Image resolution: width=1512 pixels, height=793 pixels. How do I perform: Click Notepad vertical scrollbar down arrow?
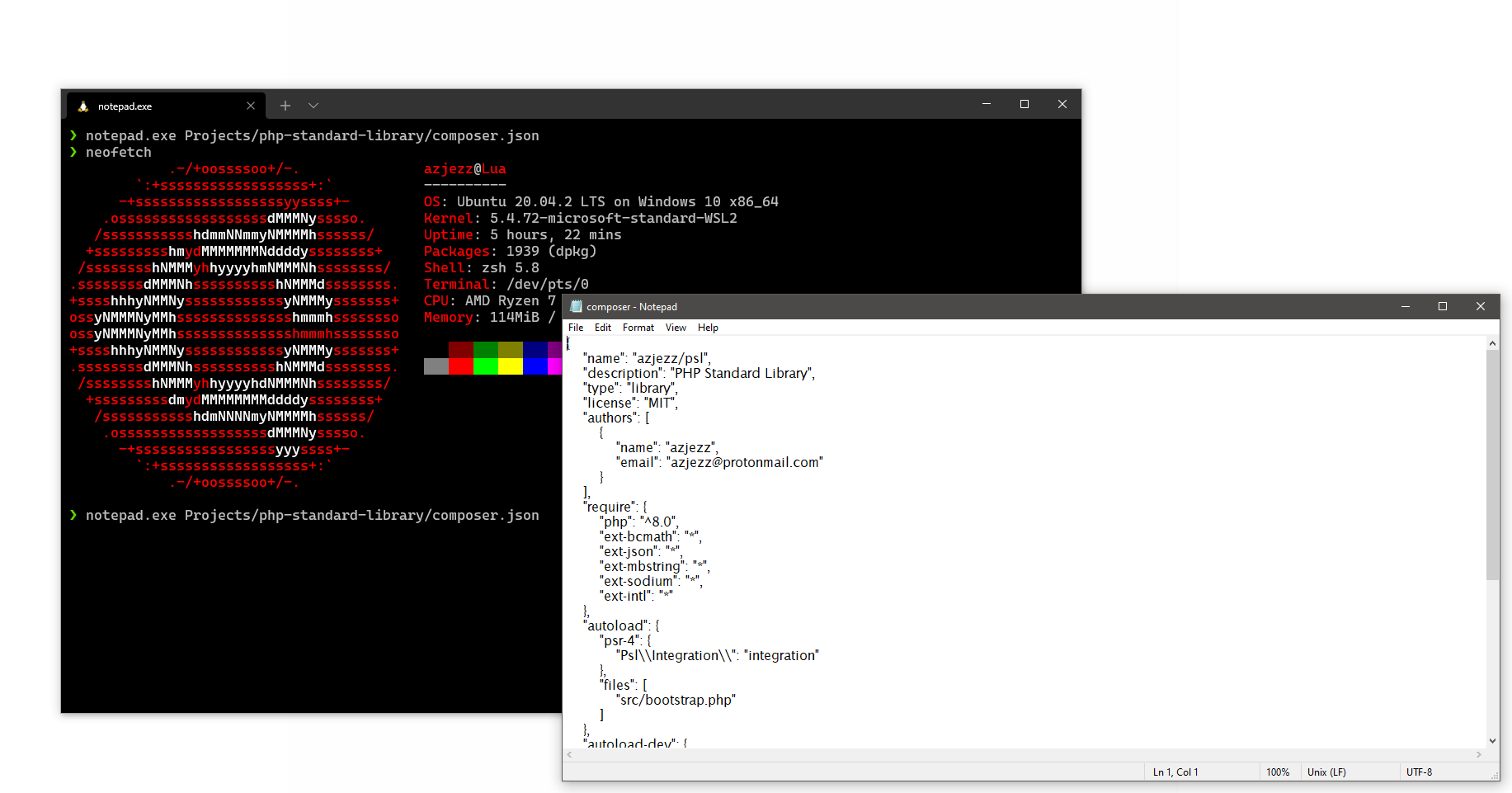coord(1492,741)
